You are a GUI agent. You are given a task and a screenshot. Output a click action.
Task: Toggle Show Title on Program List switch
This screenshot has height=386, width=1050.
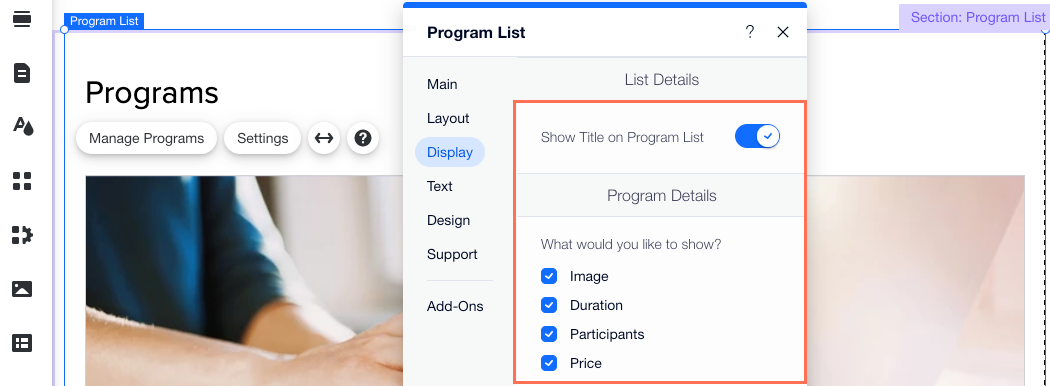pos(757,137)
